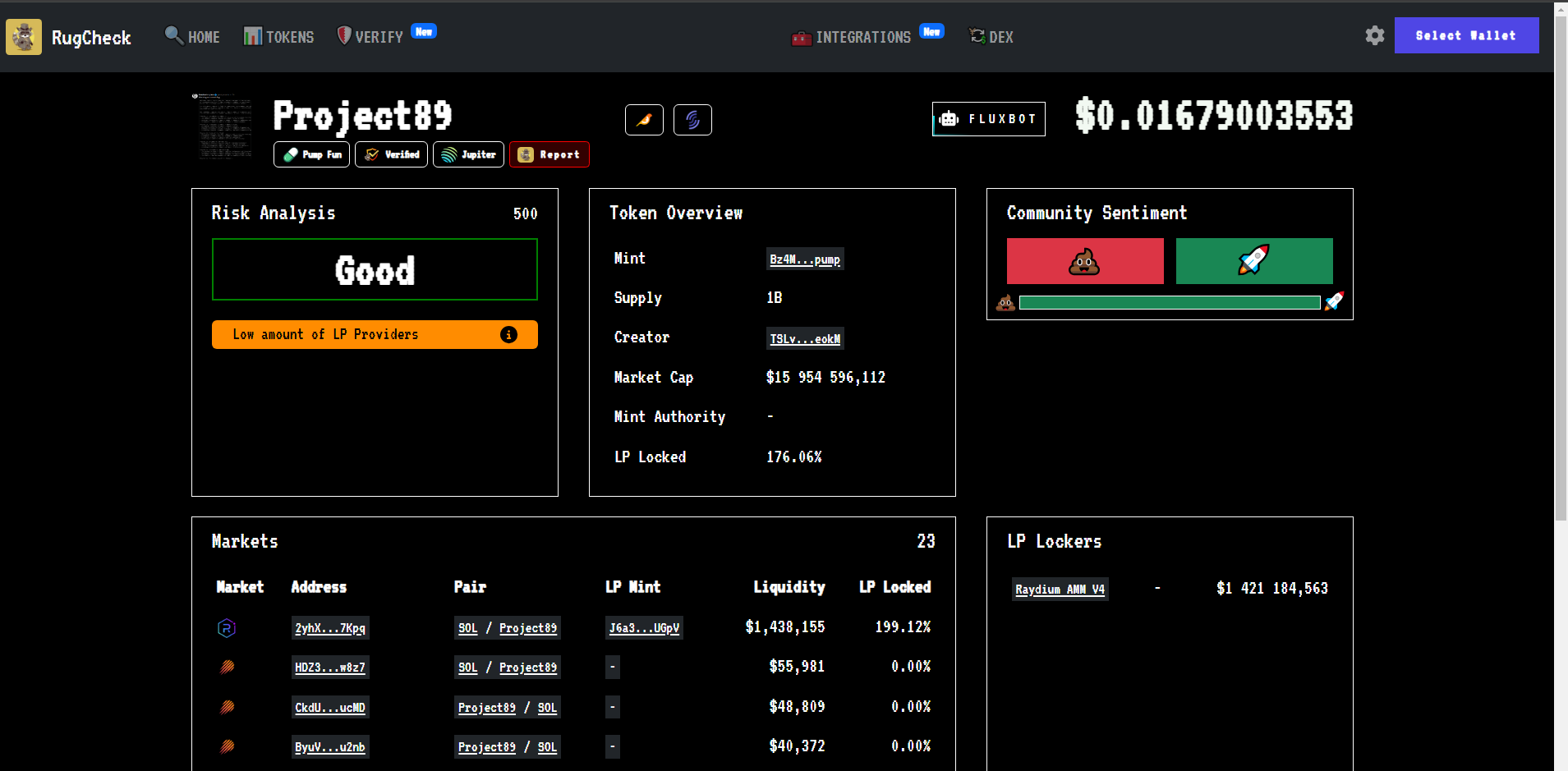Click the Project89 link in the CkdU...ucMD row
The image size is (1568, 771).
click(x=487, y=708)
